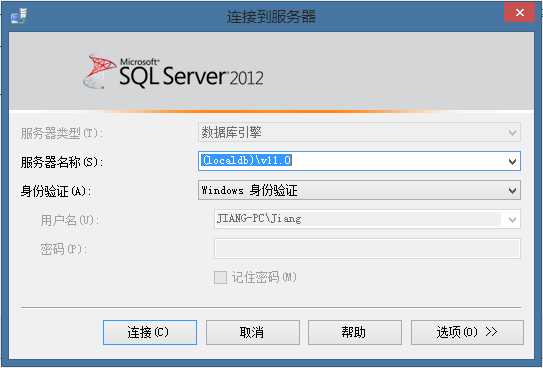543x368 pixels.
Task: Click the 密码 password input field
Action: [367, 249]
